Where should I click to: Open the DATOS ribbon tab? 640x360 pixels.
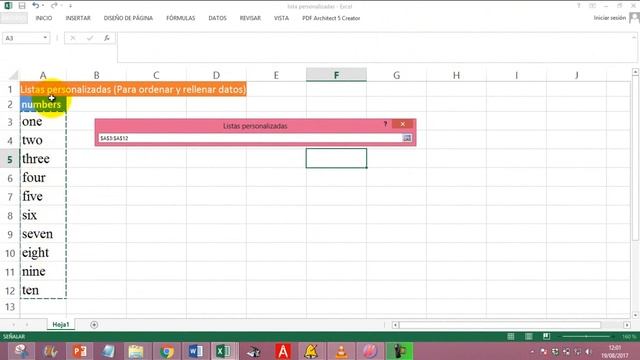[217, 18]
